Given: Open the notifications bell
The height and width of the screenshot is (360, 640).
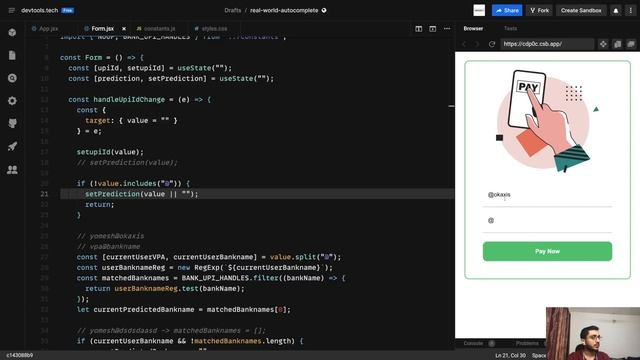Looking at the screenshot, I should pos(616,10).
